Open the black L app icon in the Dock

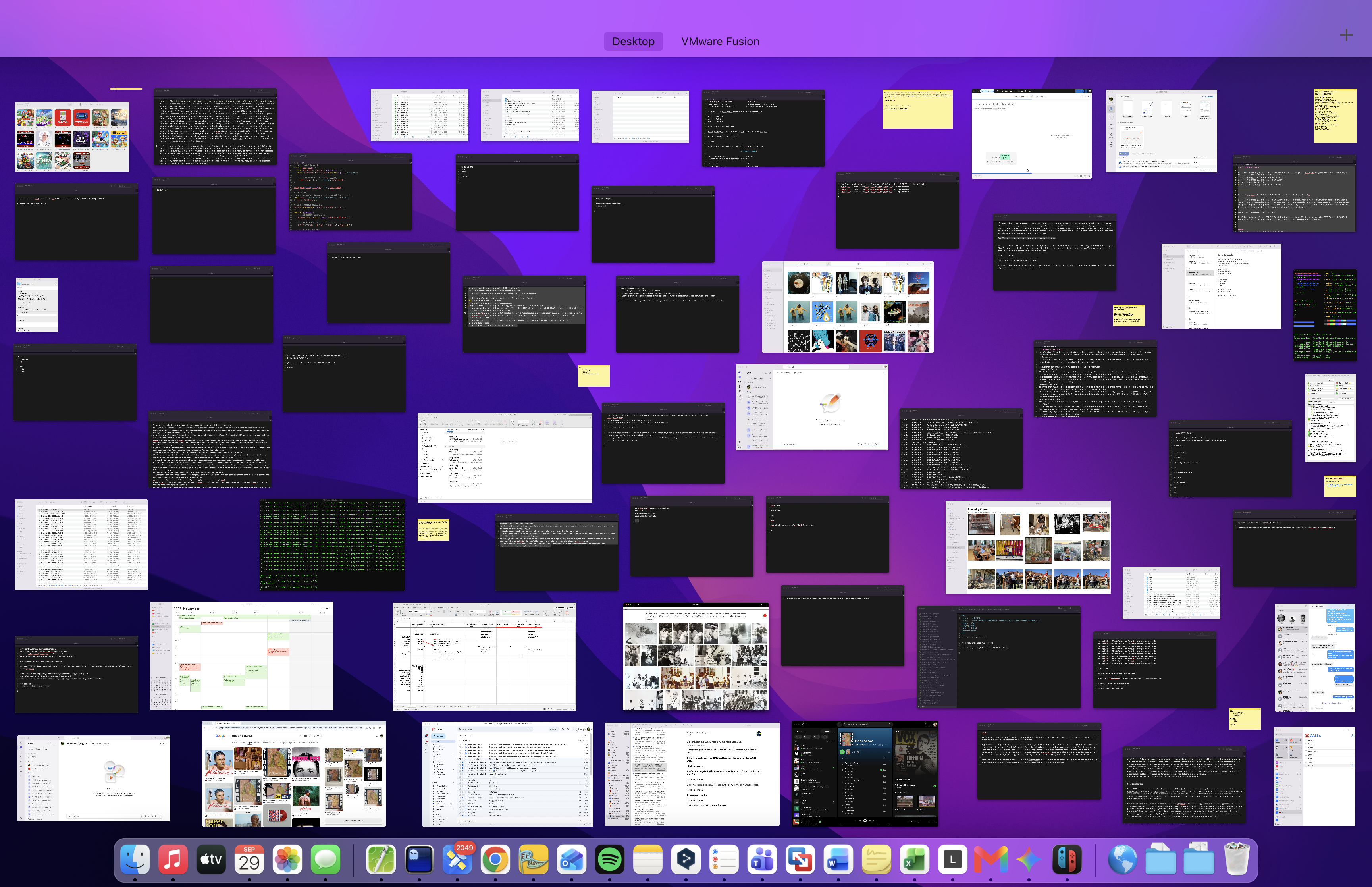click(952, 860)
